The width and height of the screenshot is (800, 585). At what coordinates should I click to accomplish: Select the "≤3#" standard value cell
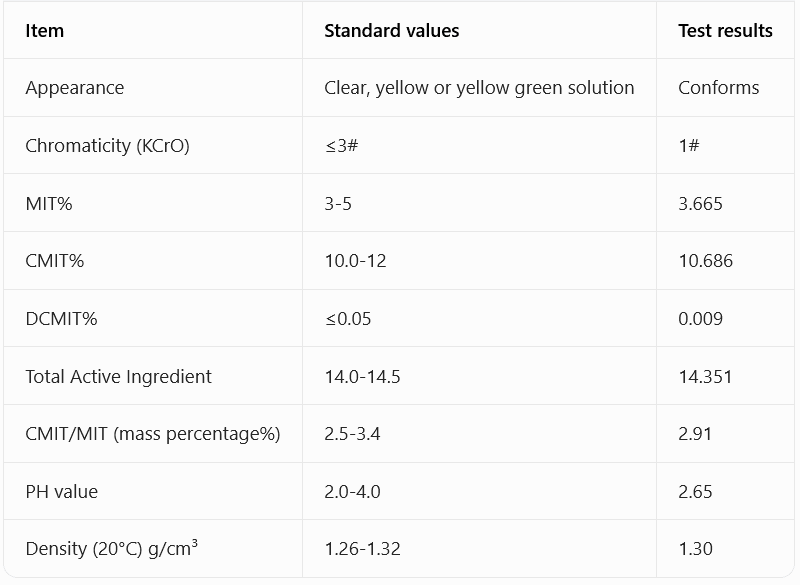coord(341,146)
